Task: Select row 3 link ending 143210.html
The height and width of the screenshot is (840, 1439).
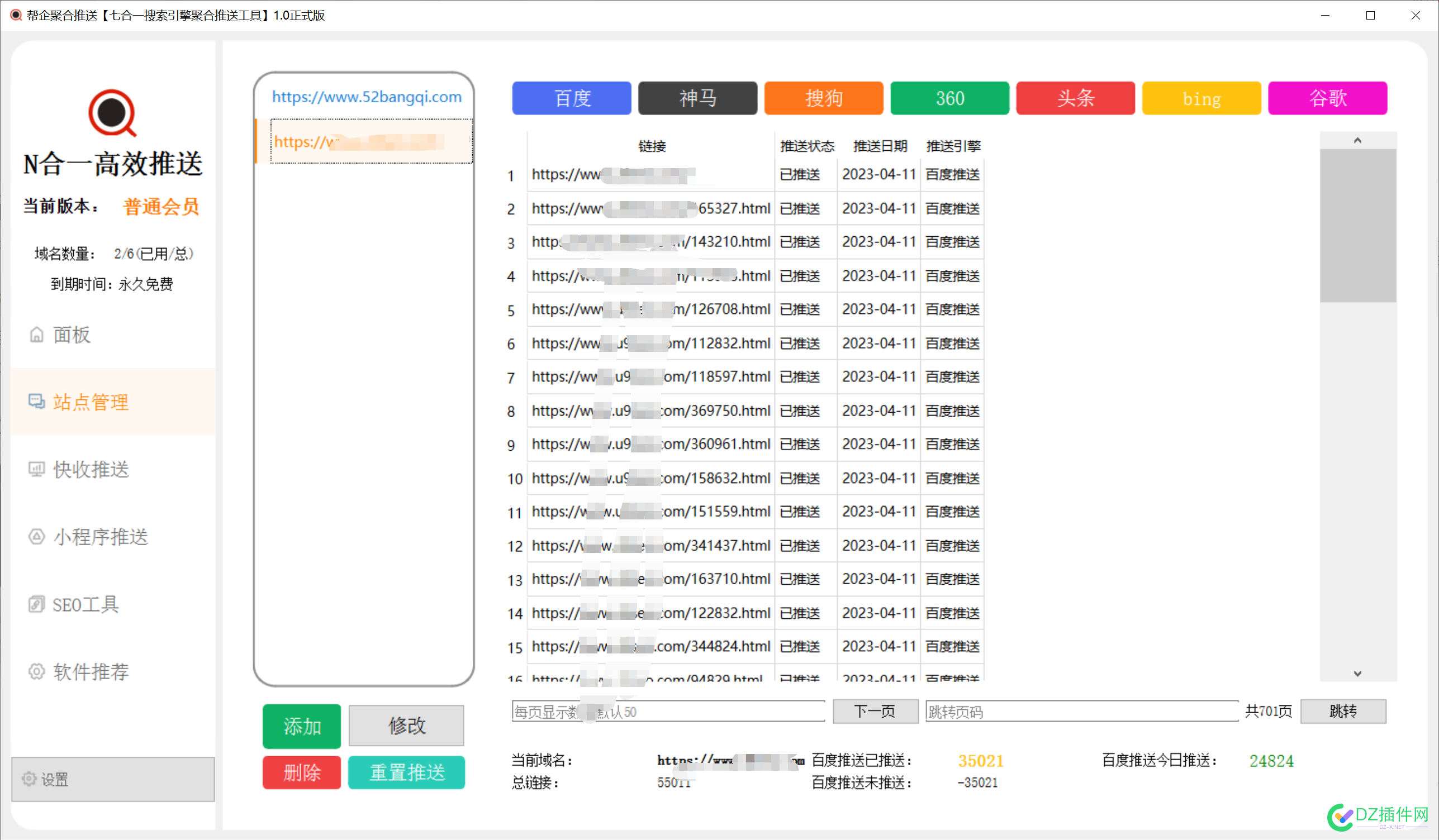Action: point(651,242)
